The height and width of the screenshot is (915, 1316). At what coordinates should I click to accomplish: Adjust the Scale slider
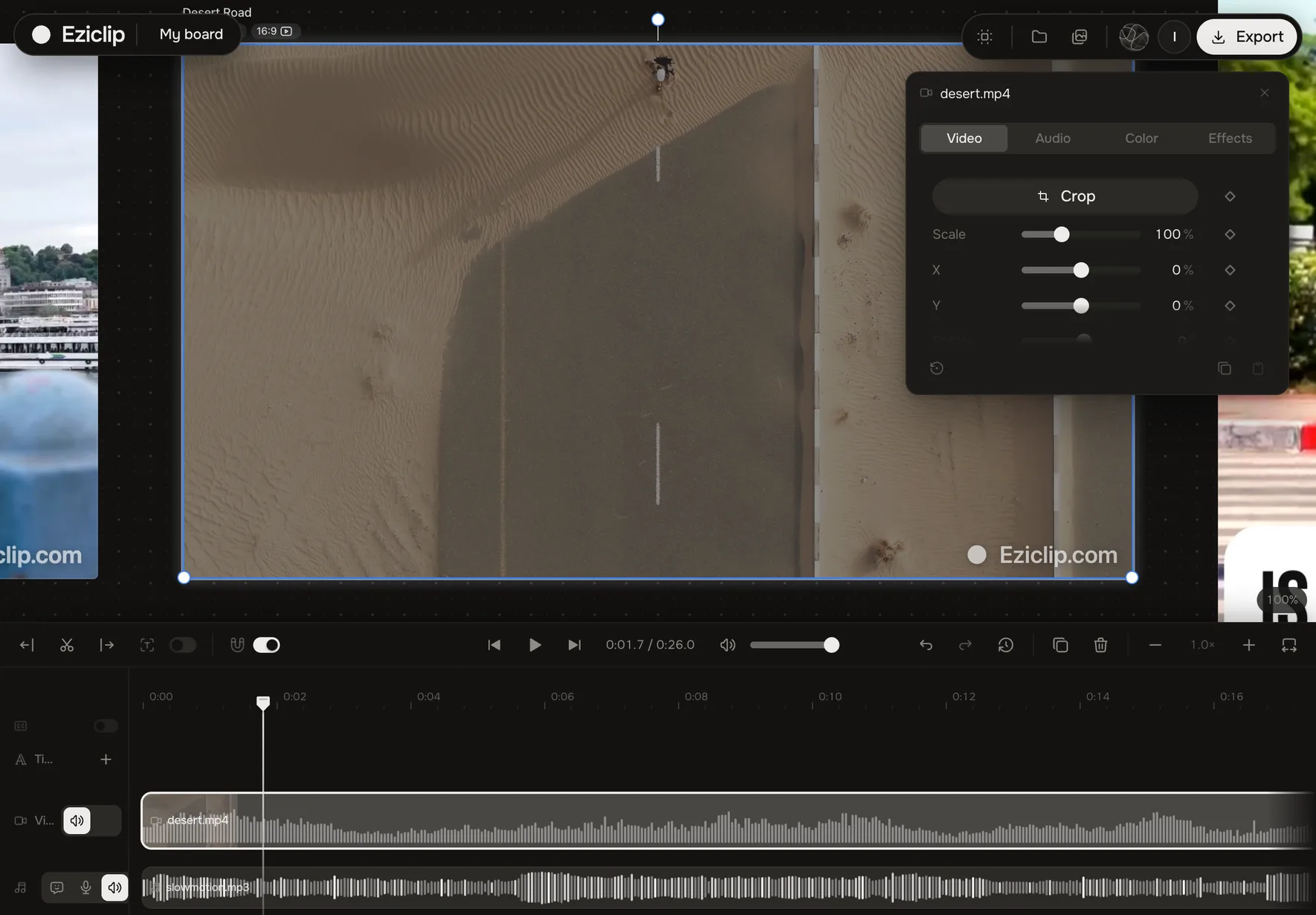pos(1080,234)
